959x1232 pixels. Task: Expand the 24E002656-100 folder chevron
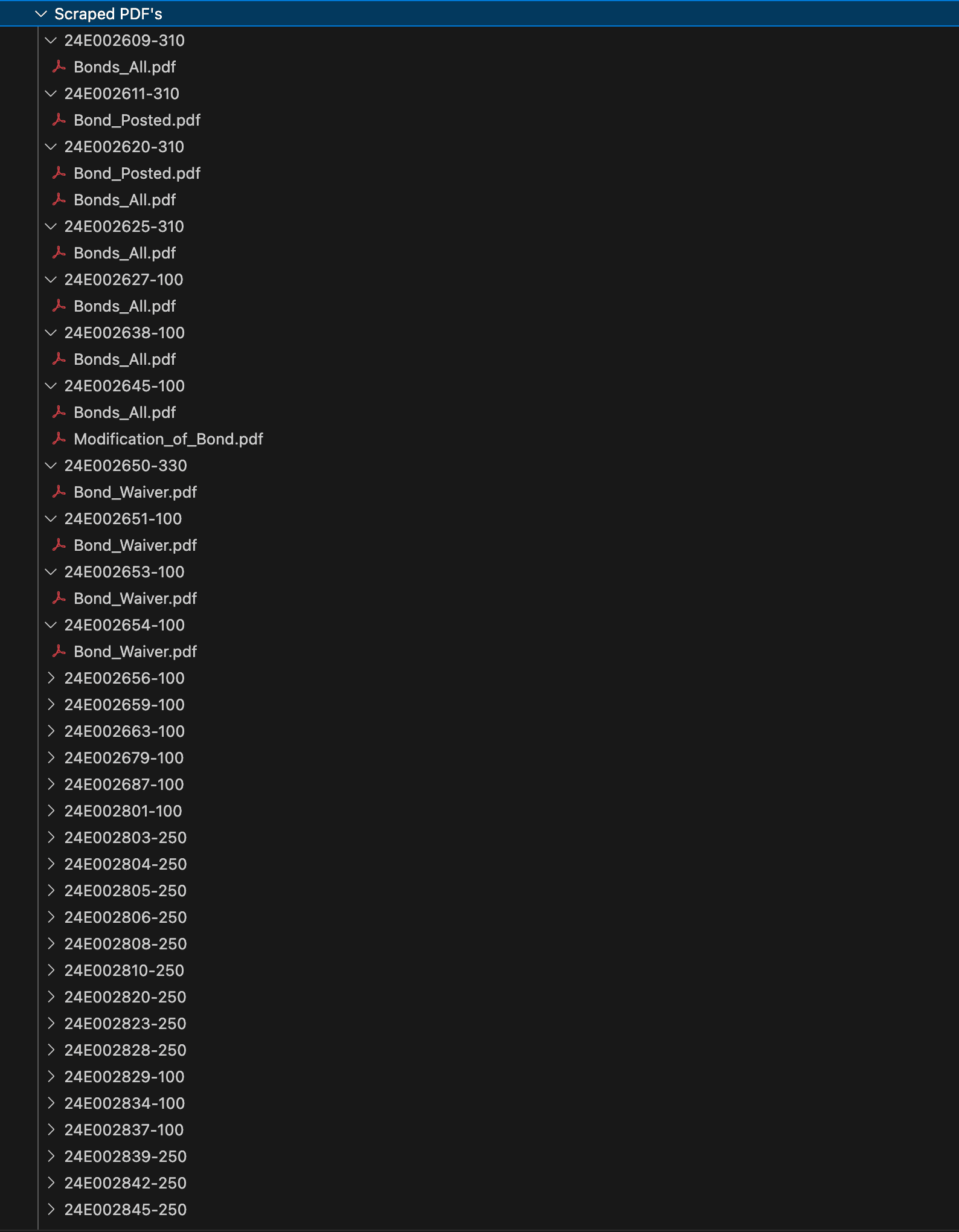pos(51,678)
